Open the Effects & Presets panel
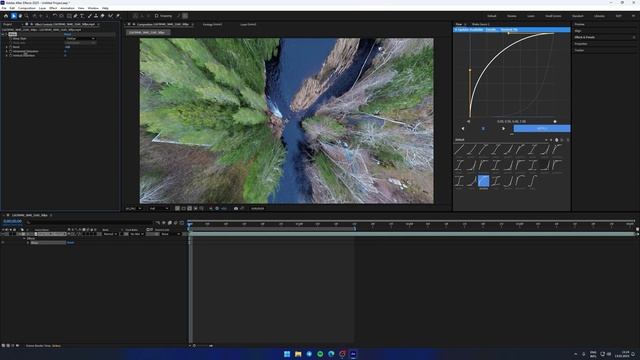This screenshot has width=640, height=360. [x=584, y=37]
